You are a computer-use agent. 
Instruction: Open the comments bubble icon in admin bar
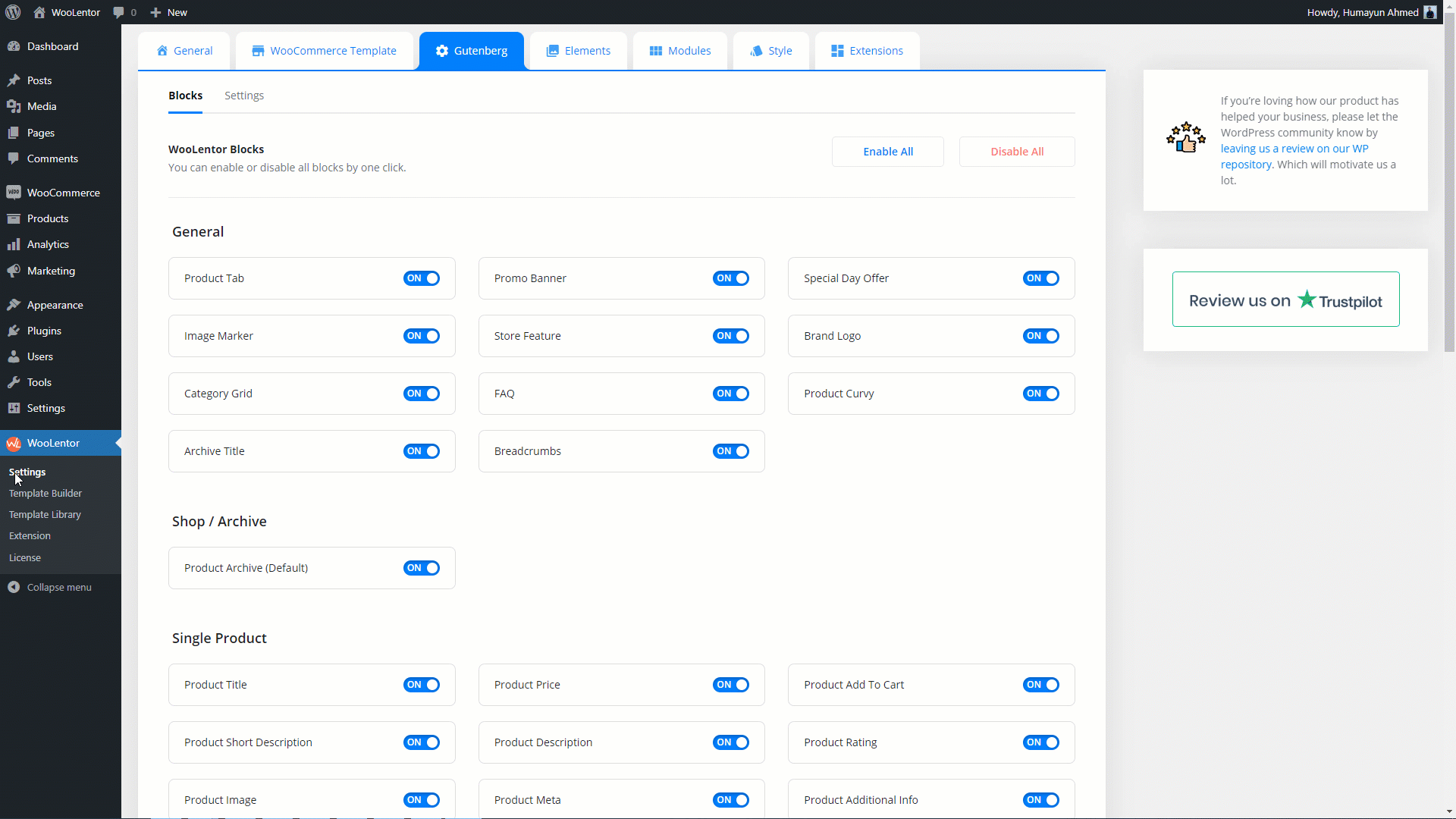[118, 12]
